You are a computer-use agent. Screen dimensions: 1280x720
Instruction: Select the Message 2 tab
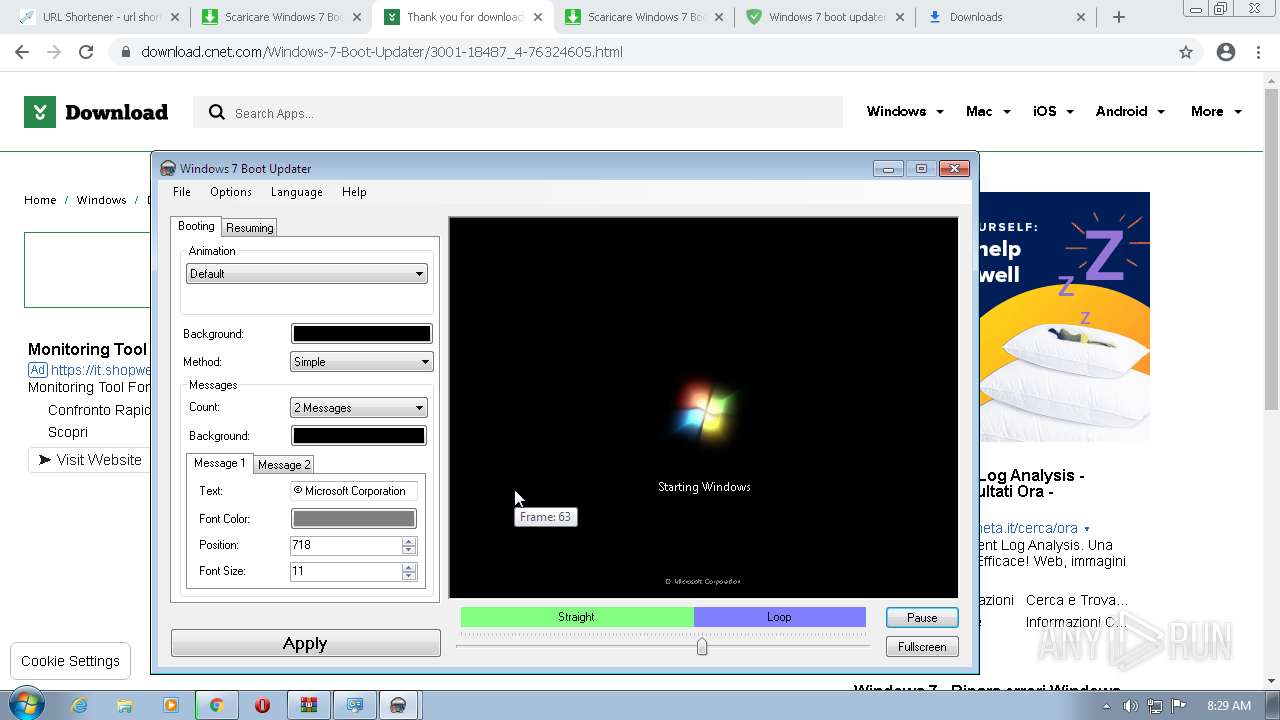(284, 465)
